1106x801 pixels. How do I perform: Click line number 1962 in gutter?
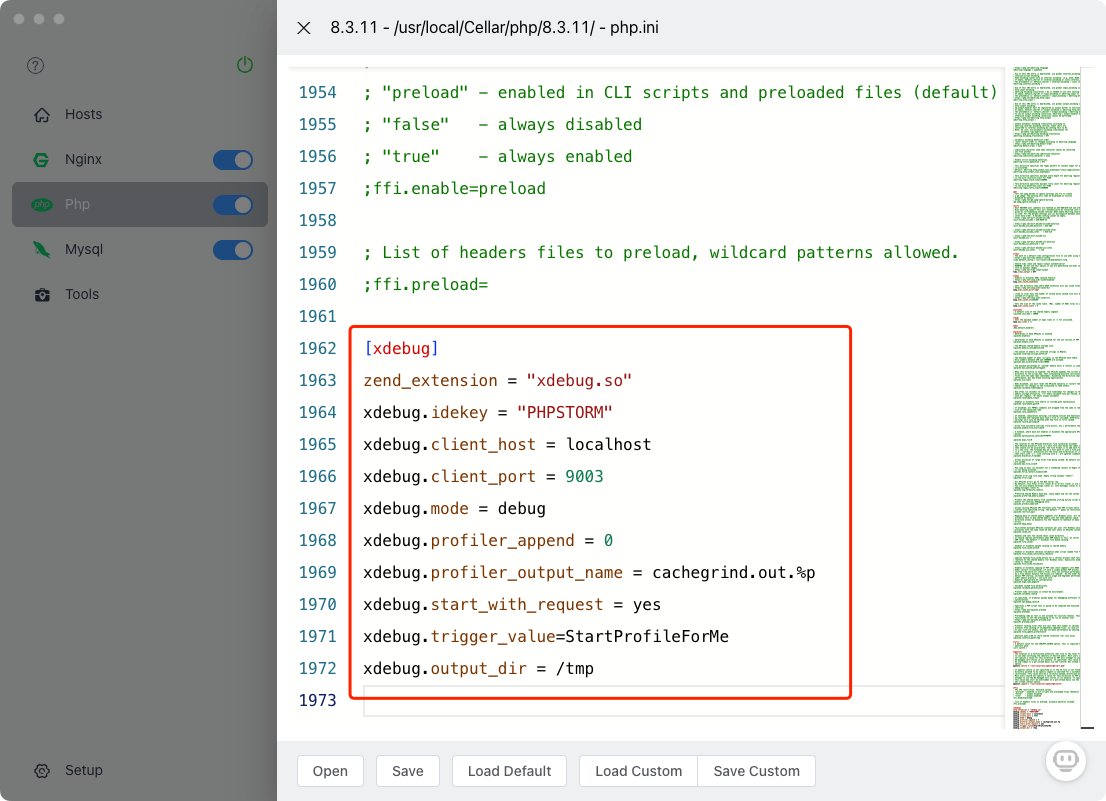pos(317,348)
